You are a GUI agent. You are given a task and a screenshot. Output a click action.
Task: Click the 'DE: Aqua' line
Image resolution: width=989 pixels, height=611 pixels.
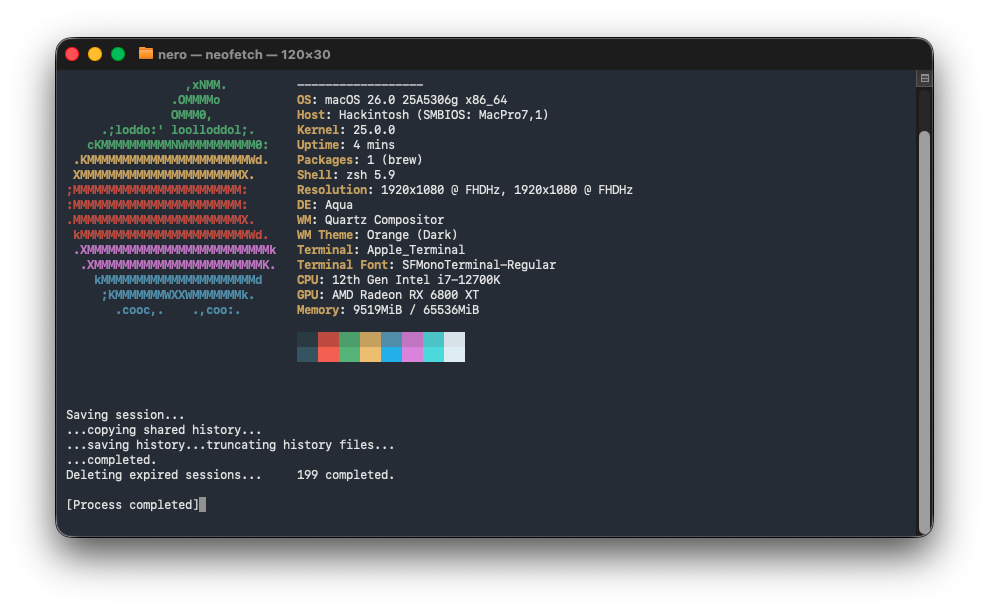pyautogui.click(x=325, y=205)
